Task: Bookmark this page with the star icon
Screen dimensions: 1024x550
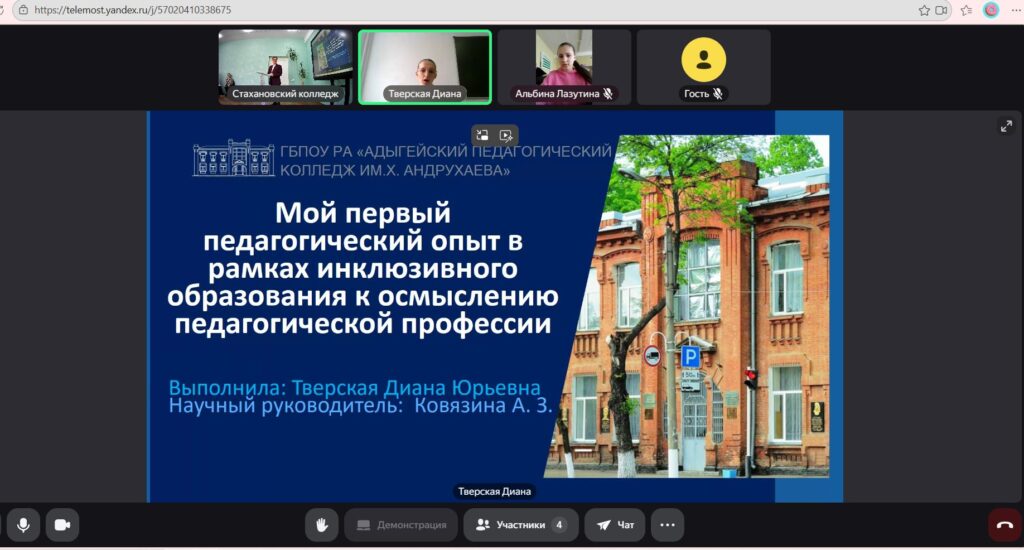Action: coord(924,10)
